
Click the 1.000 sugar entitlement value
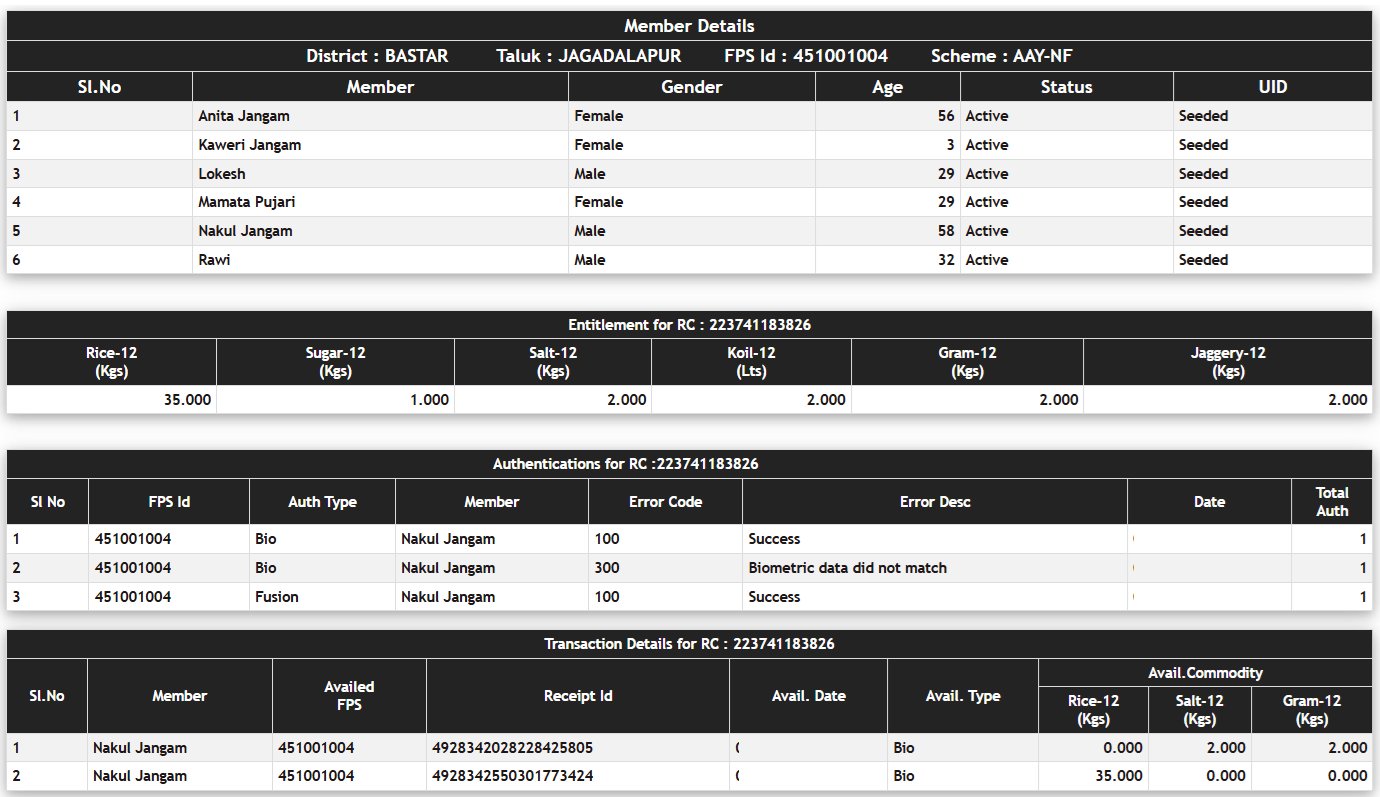(430, 400)
